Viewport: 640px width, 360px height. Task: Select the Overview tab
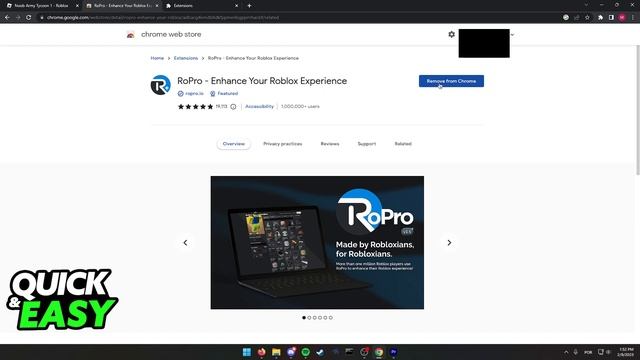tap(233, 144)
